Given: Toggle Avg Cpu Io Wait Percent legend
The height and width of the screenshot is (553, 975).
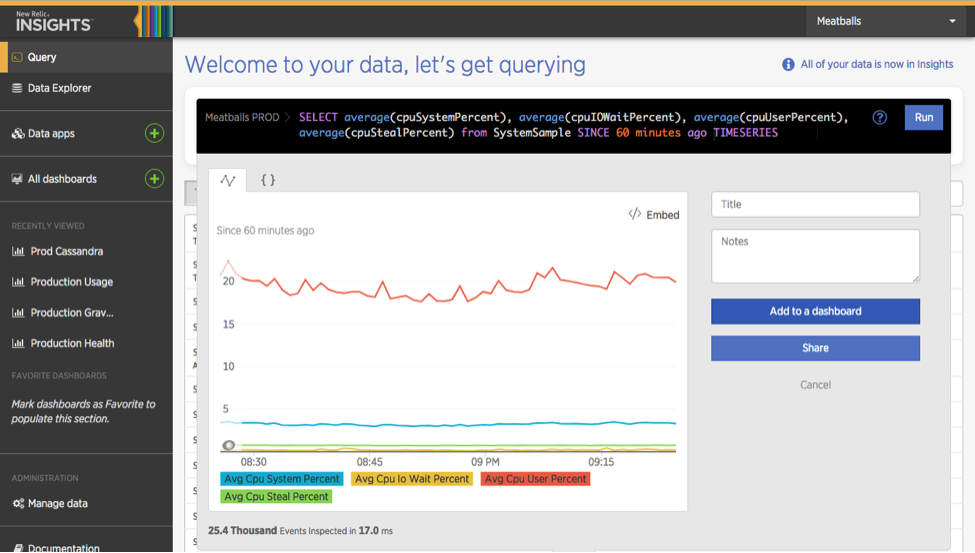Looking at the screenshot, I should click(x=412, y=479).
